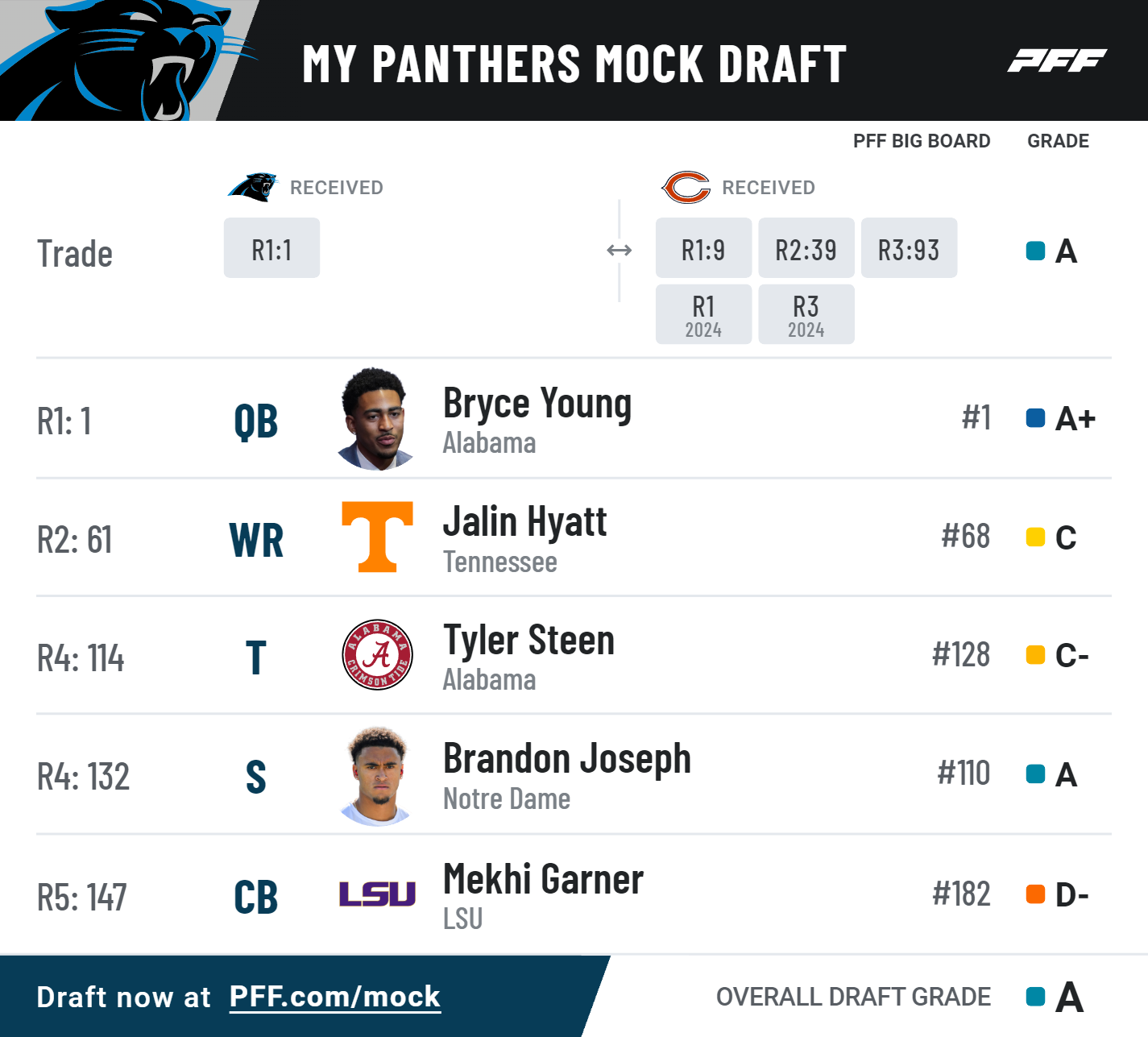Click the blue A+ grade swatch
1148x1037 pixels.
[x=1035, y=418]
